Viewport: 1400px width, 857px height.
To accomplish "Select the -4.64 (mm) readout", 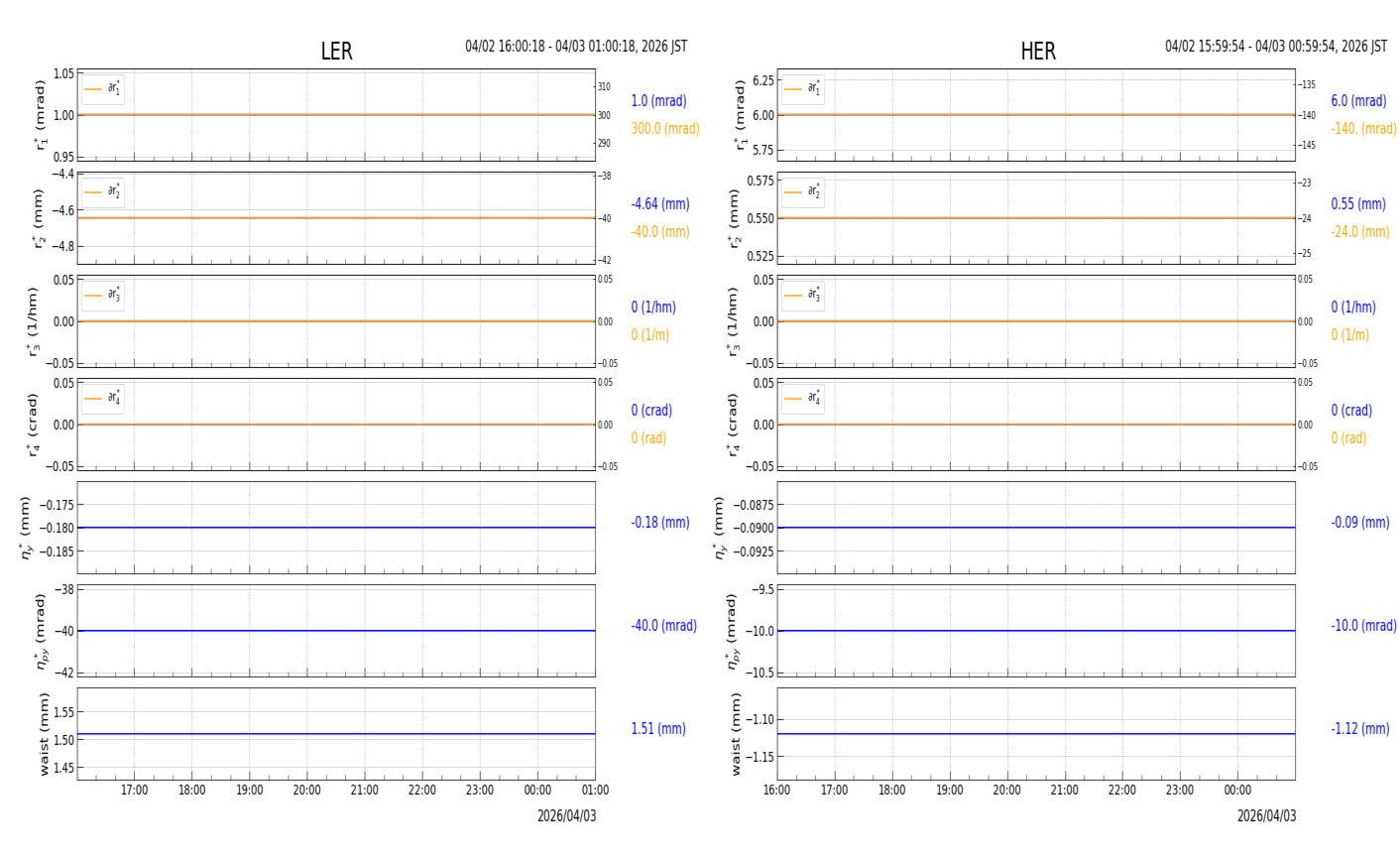I will (x=660, y=204).
